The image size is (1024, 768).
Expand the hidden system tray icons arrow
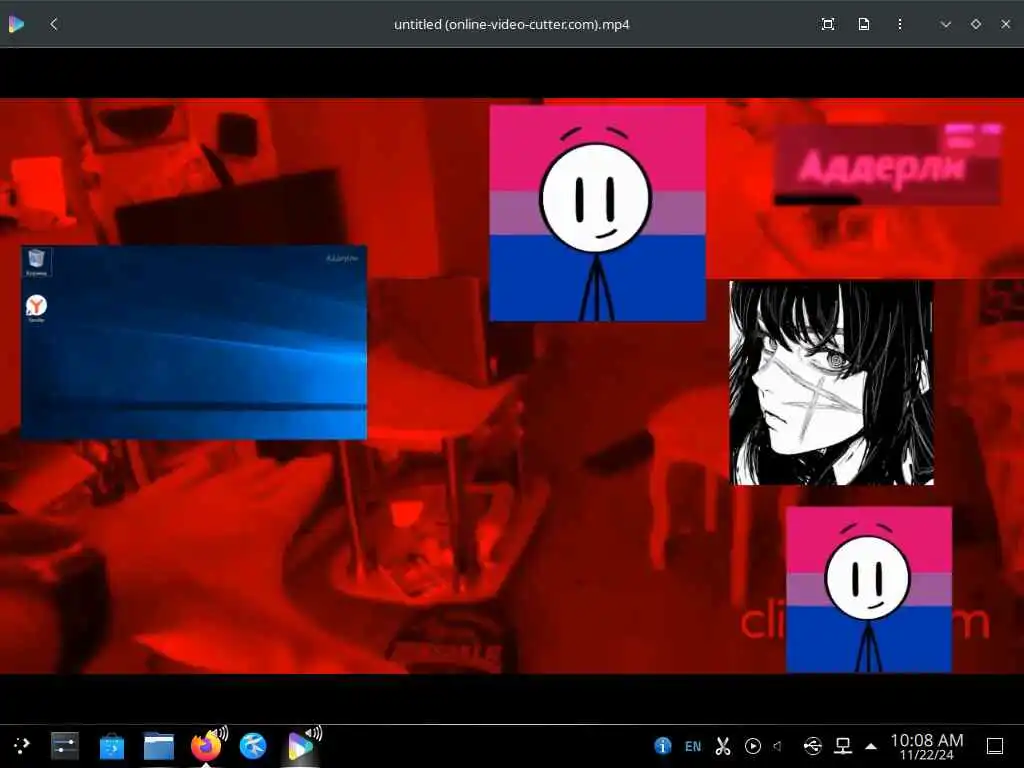point(871,746)
